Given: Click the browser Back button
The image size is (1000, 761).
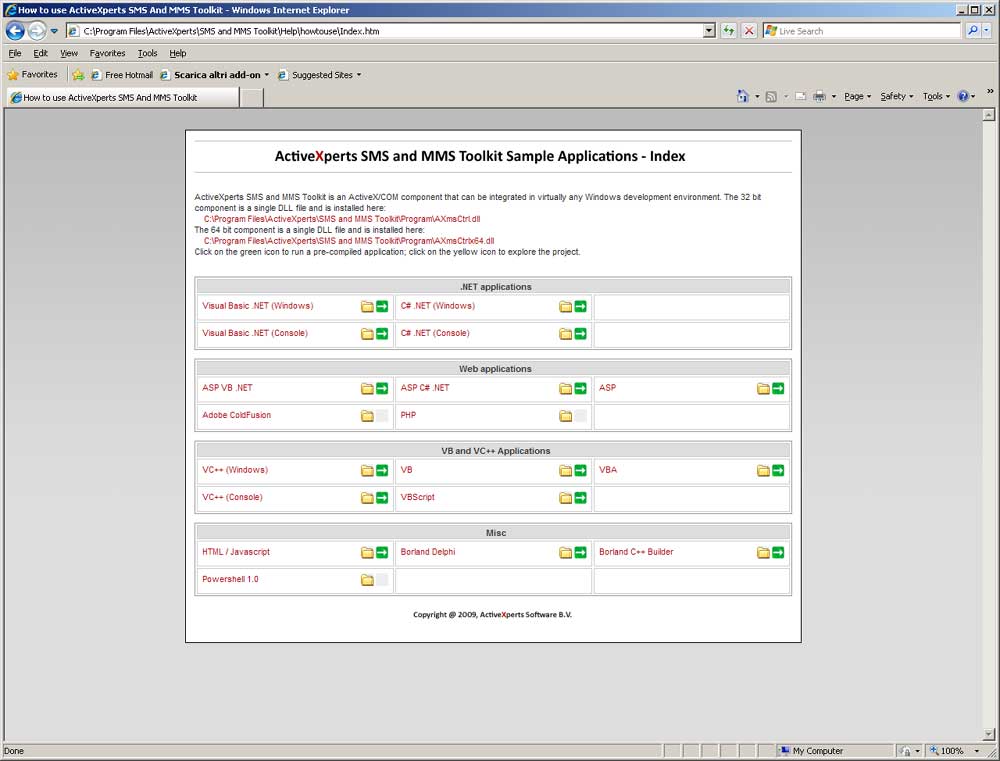Looking at the screenshot, I should (x=15, y=31).
